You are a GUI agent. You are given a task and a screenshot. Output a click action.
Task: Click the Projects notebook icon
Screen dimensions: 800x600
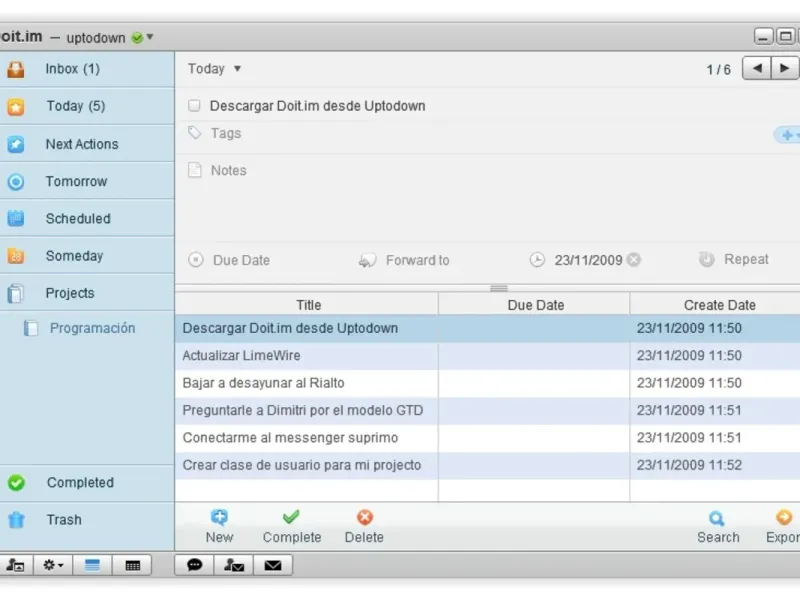(x=16, y=293)
